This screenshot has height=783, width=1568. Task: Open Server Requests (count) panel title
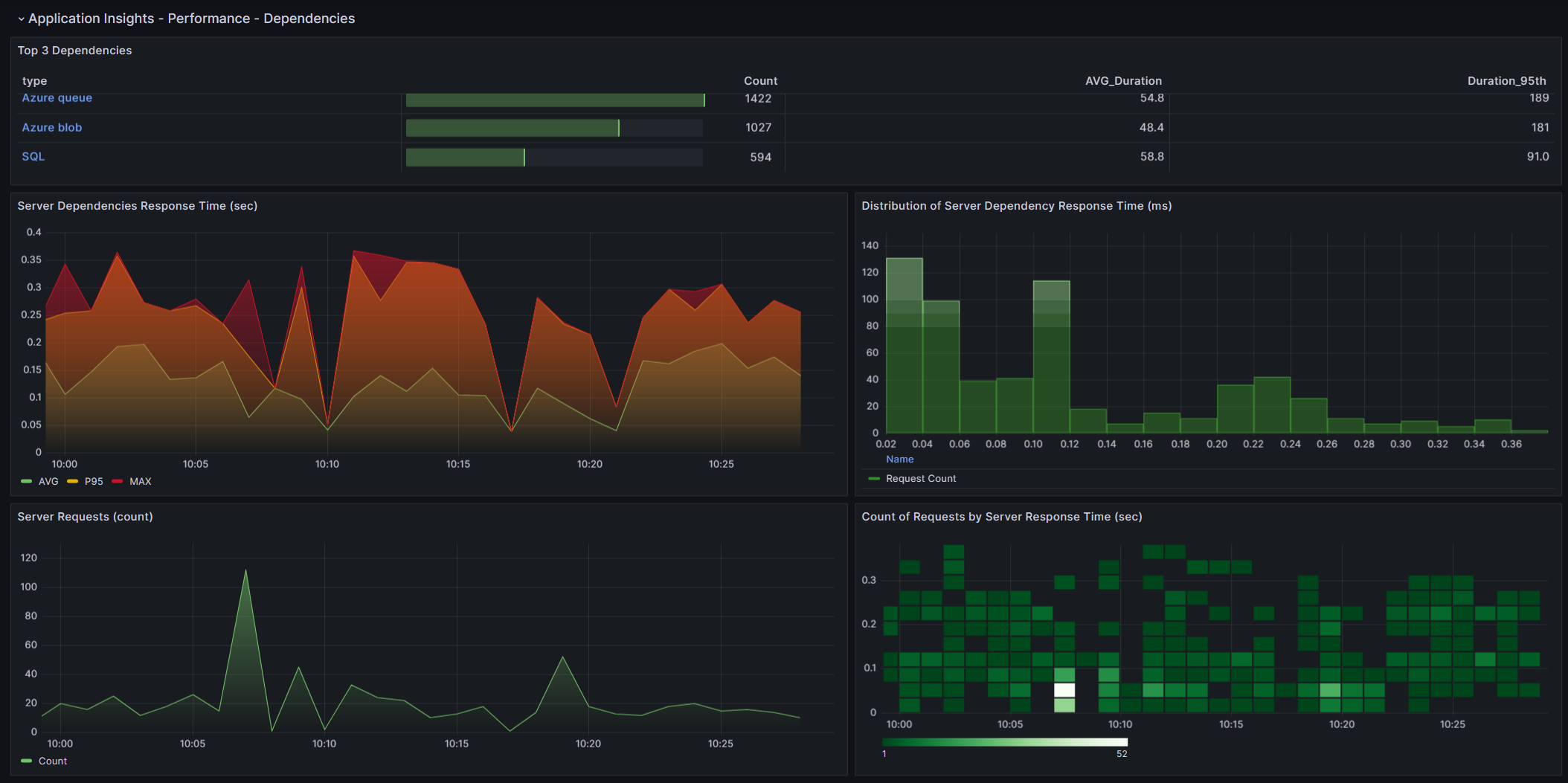point(85,517)
